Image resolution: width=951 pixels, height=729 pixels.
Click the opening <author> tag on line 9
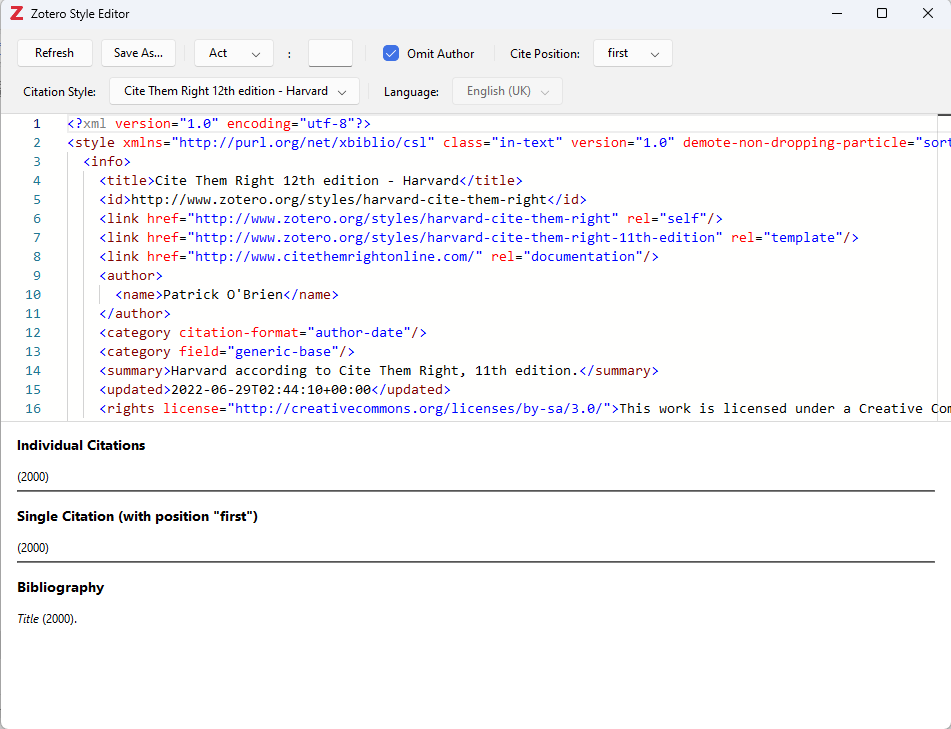tap(131, 275)
